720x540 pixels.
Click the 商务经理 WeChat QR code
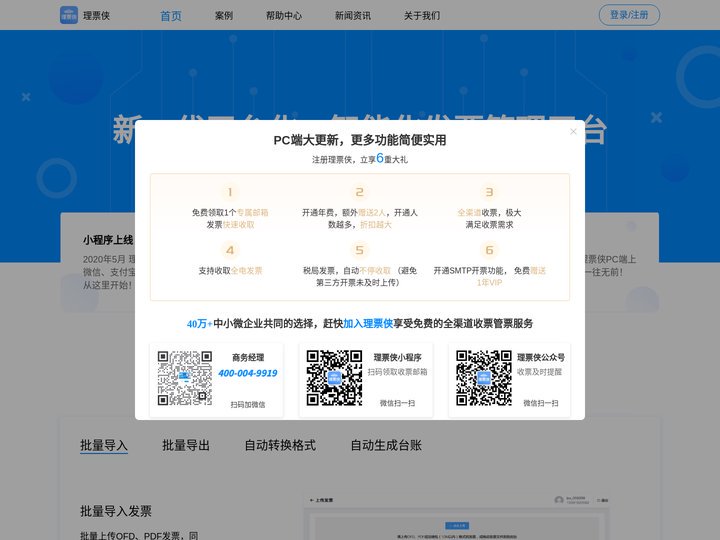tap(185, 378)
